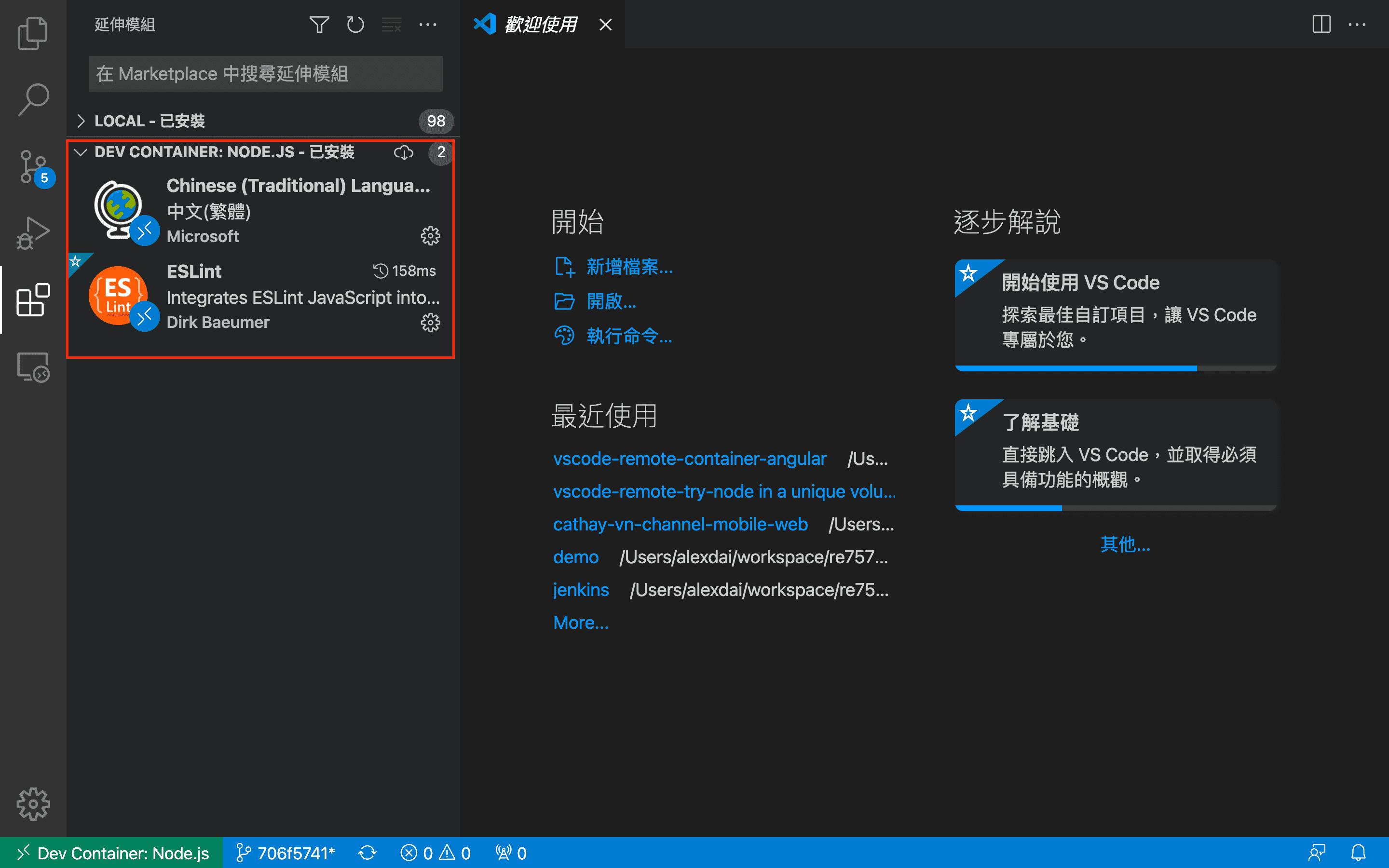The image size is (1389, 868).
Task: Click the clear extensions search results icon
Action: pyautogui.click(x=392, y=25)
